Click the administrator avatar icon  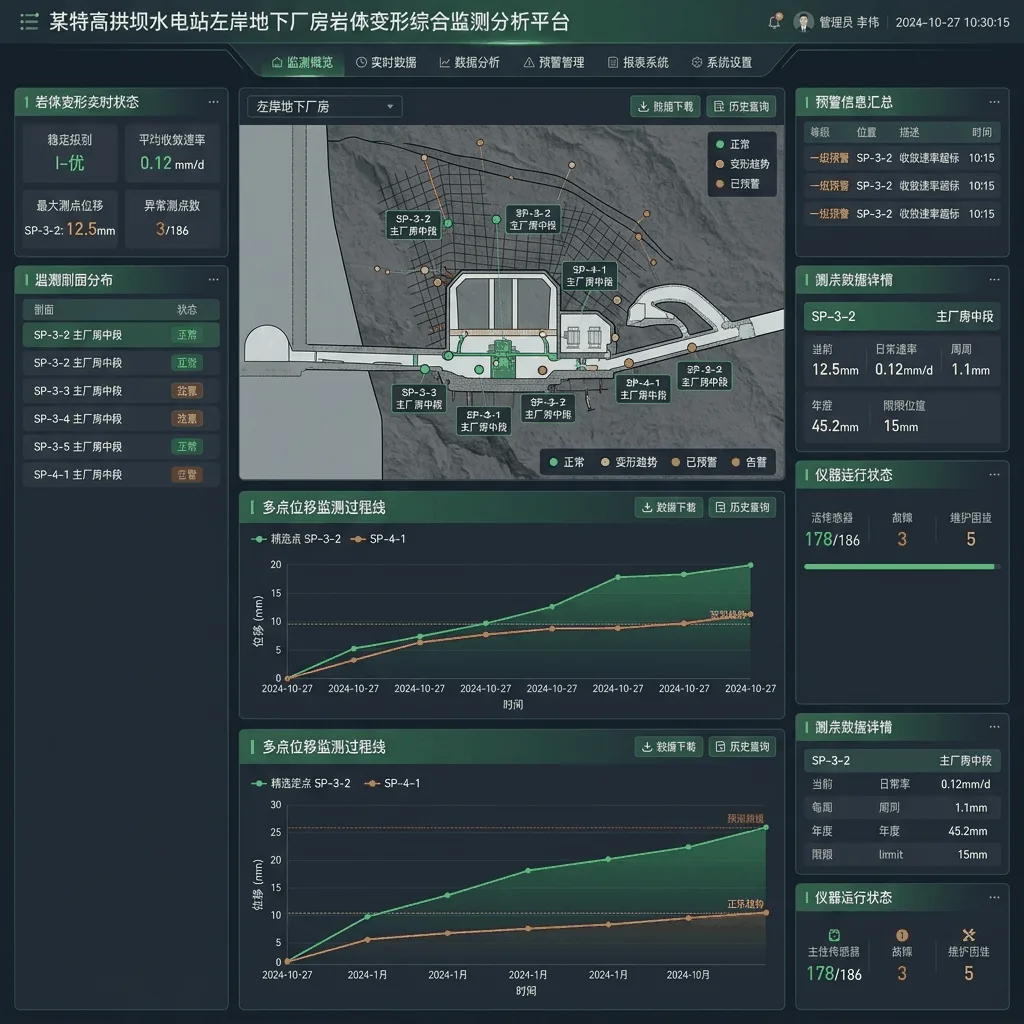tap(803, 22)
